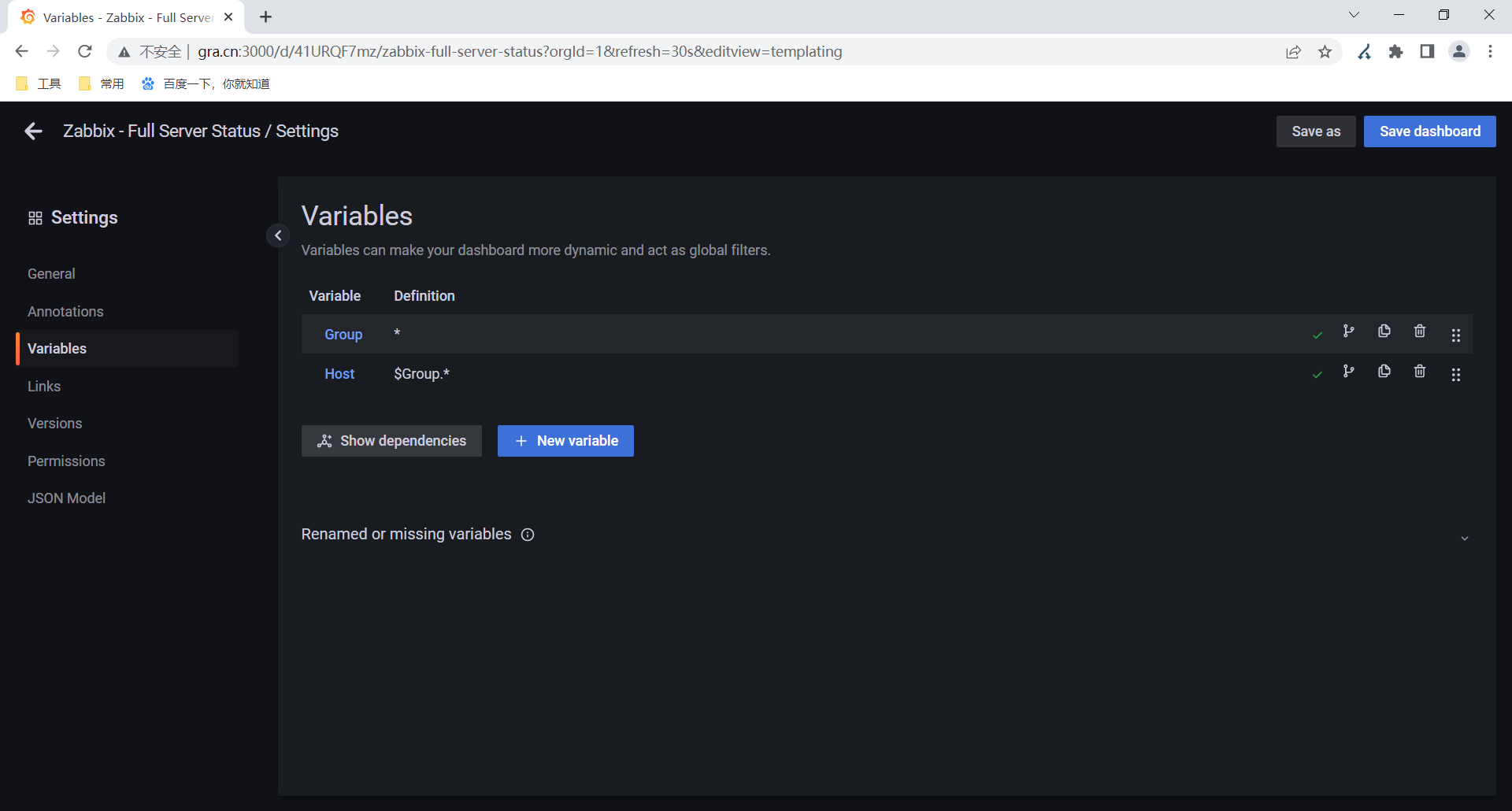Close the Variables - Zabbix browser tab
The image size is (1512, 811).
tap(228, 17)
